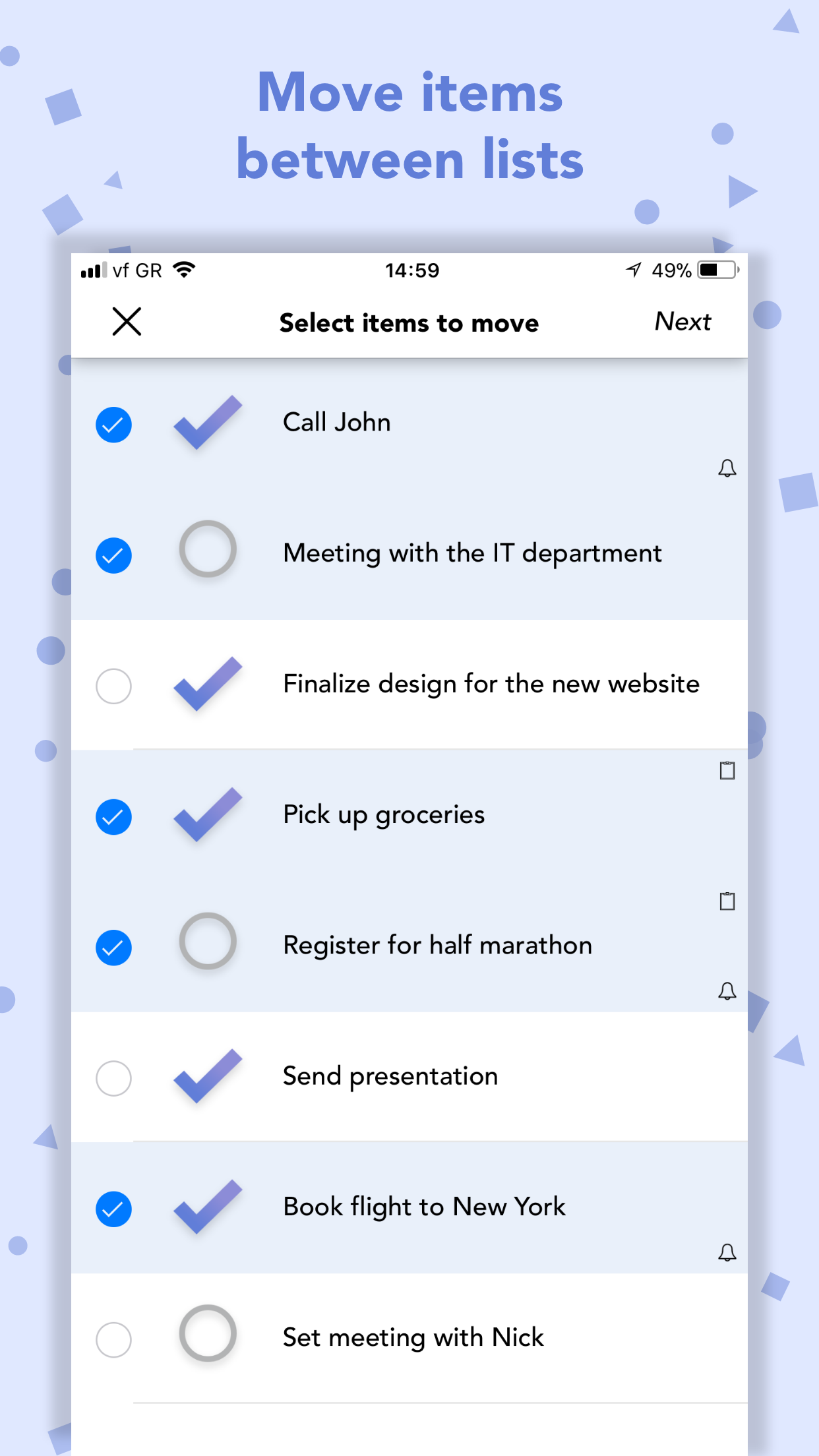Close the item selection screen
The height and width of the screenshot is (1456, 819).
point(127,322)
